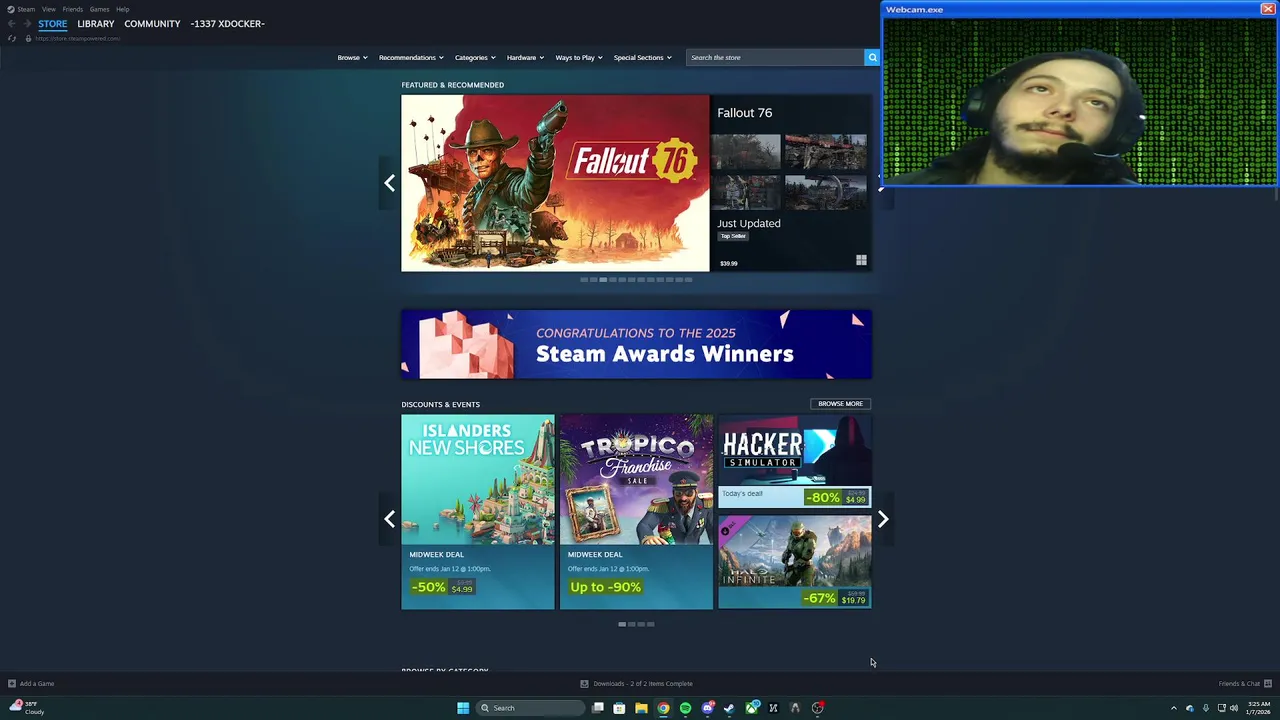
Task: Open the Friends menu
Action: coord(73,9)
